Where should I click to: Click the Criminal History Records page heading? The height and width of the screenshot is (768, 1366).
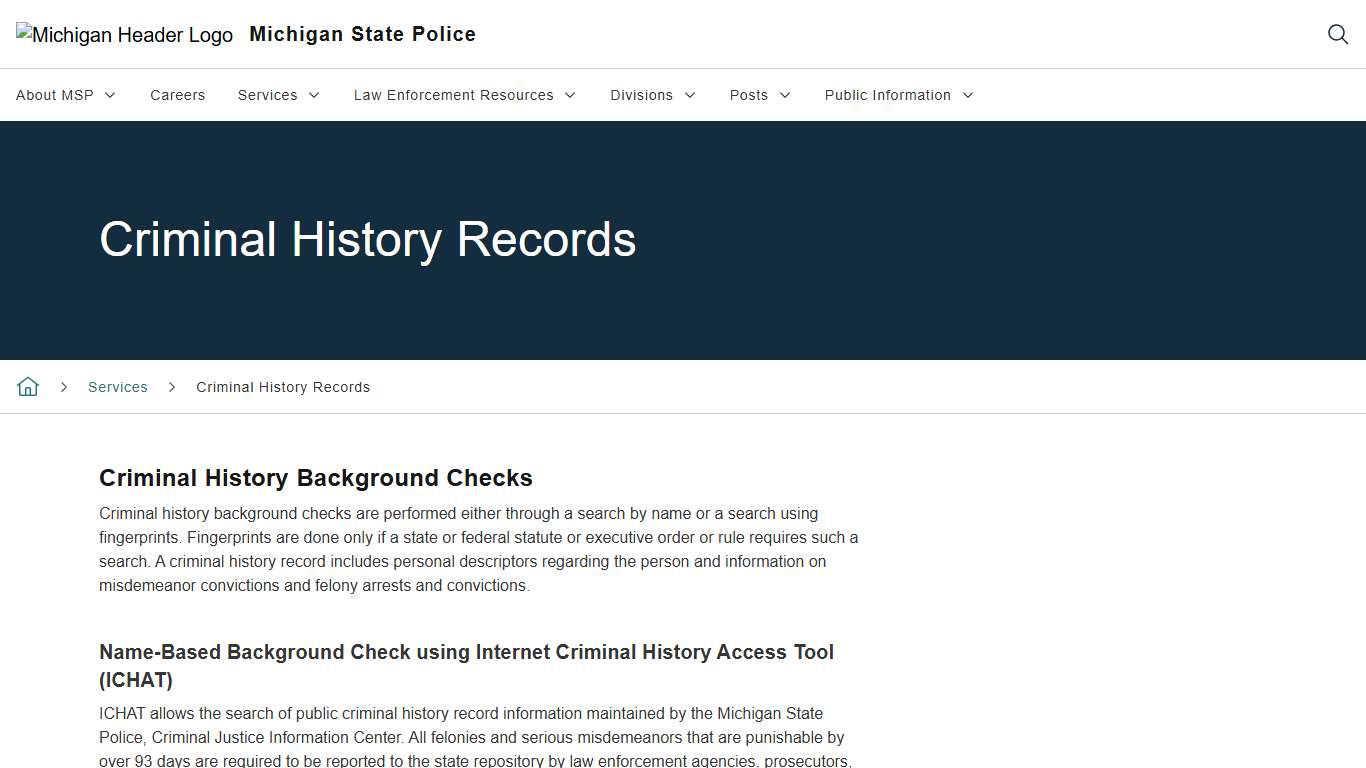367,239
